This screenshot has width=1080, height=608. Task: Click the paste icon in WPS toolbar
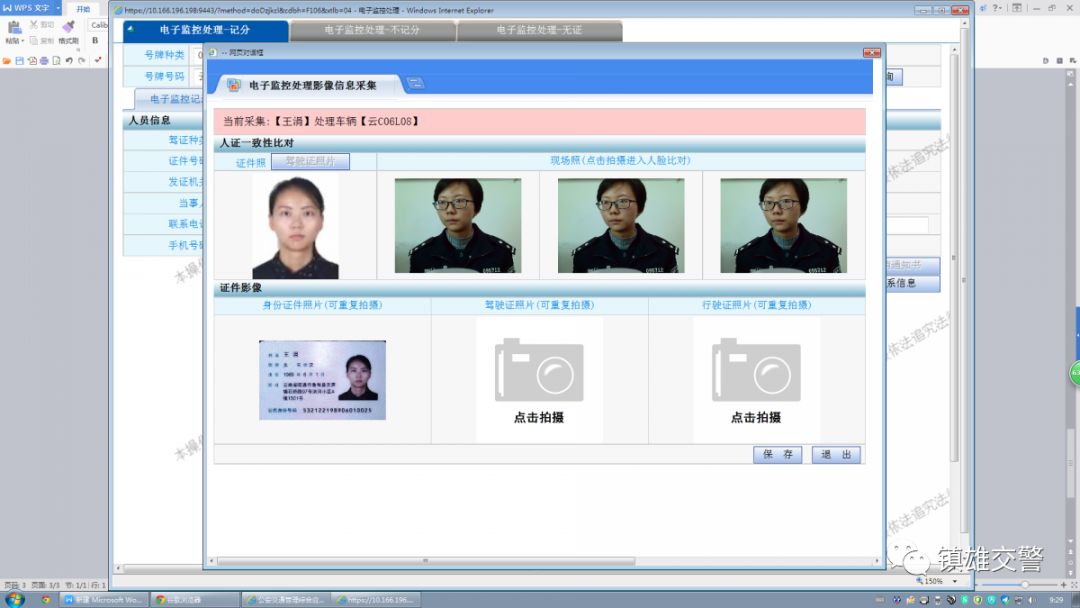tap(13, 28)
